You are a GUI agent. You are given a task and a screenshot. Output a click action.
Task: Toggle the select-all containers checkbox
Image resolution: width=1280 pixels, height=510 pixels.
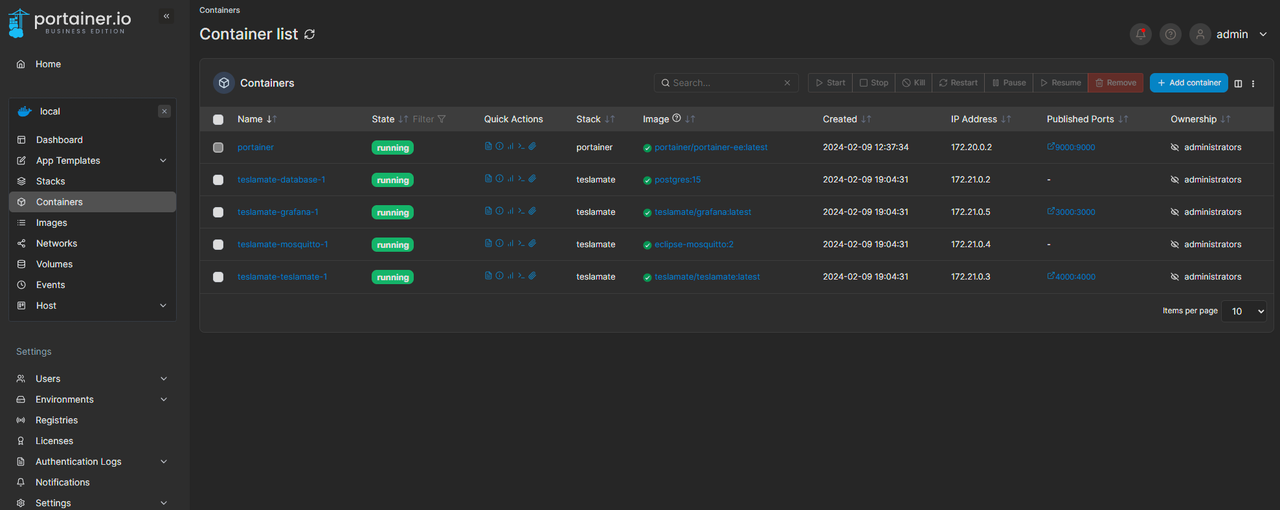[x=218, y=119]
